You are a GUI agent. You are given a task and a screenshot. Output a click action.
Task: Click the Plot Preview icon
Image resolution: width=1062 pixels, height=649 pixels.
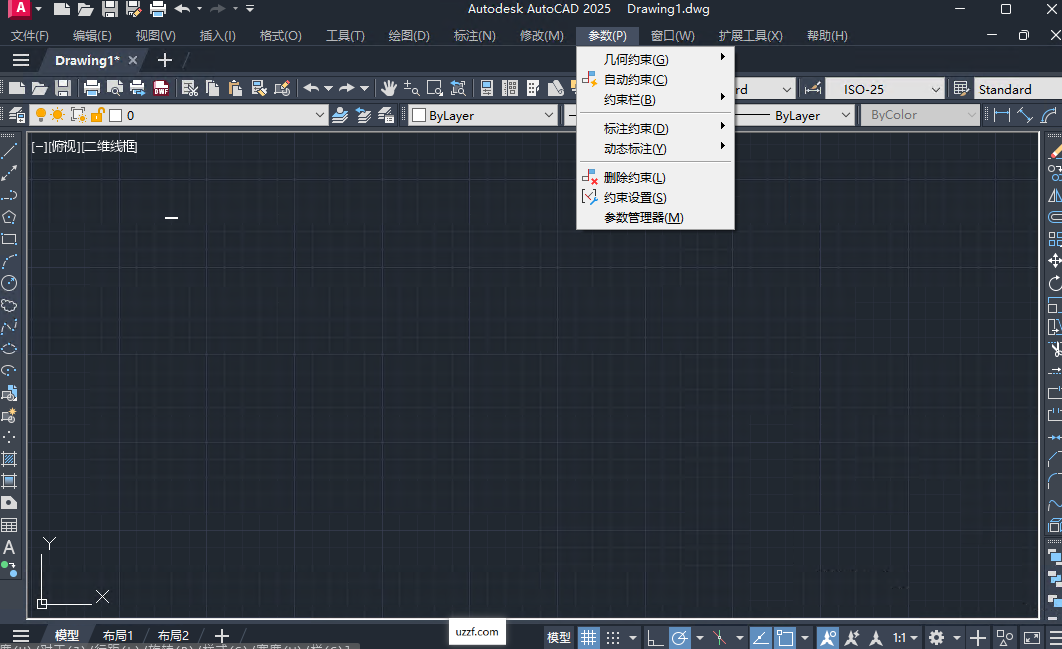114,88
